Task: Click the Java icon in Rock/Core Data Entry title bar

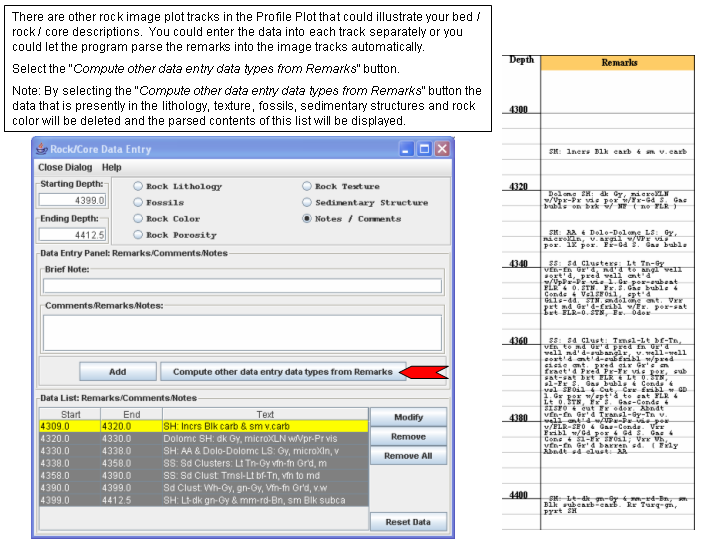Action: click(42, 149)
